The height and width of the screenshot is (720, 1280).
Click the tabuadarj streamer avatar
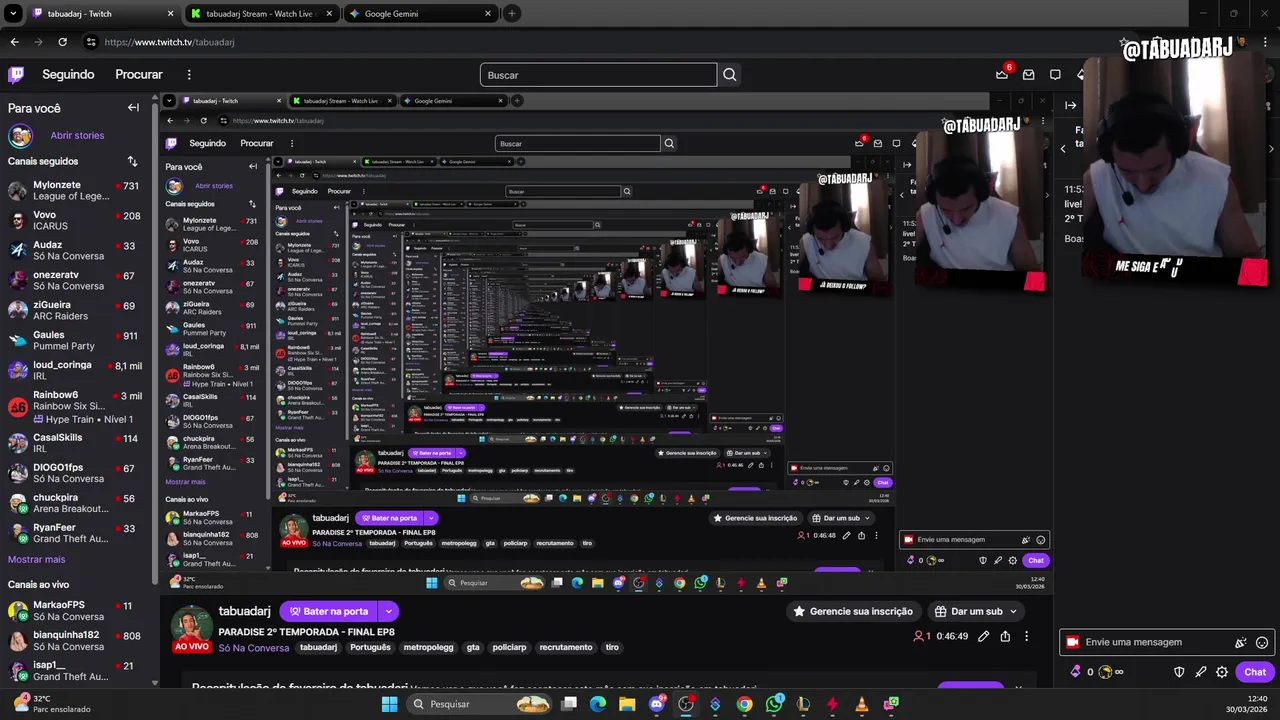coord(190,627)
